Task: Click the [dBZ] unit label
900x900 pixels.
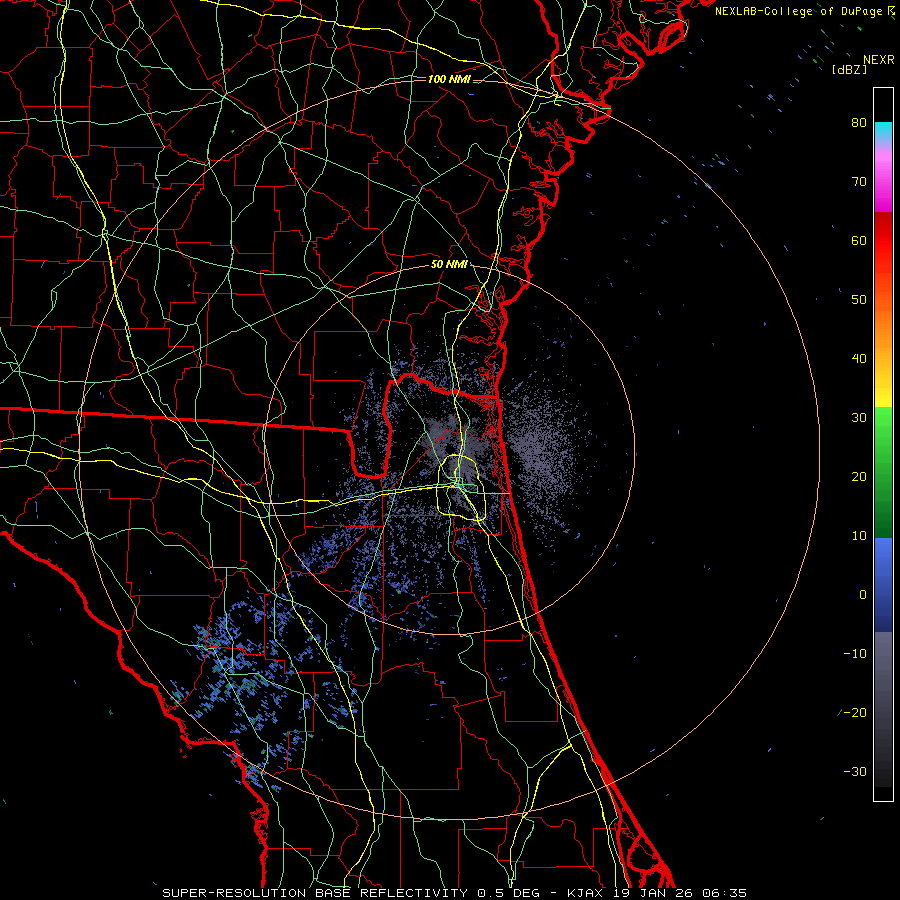Action: (849, 69)
